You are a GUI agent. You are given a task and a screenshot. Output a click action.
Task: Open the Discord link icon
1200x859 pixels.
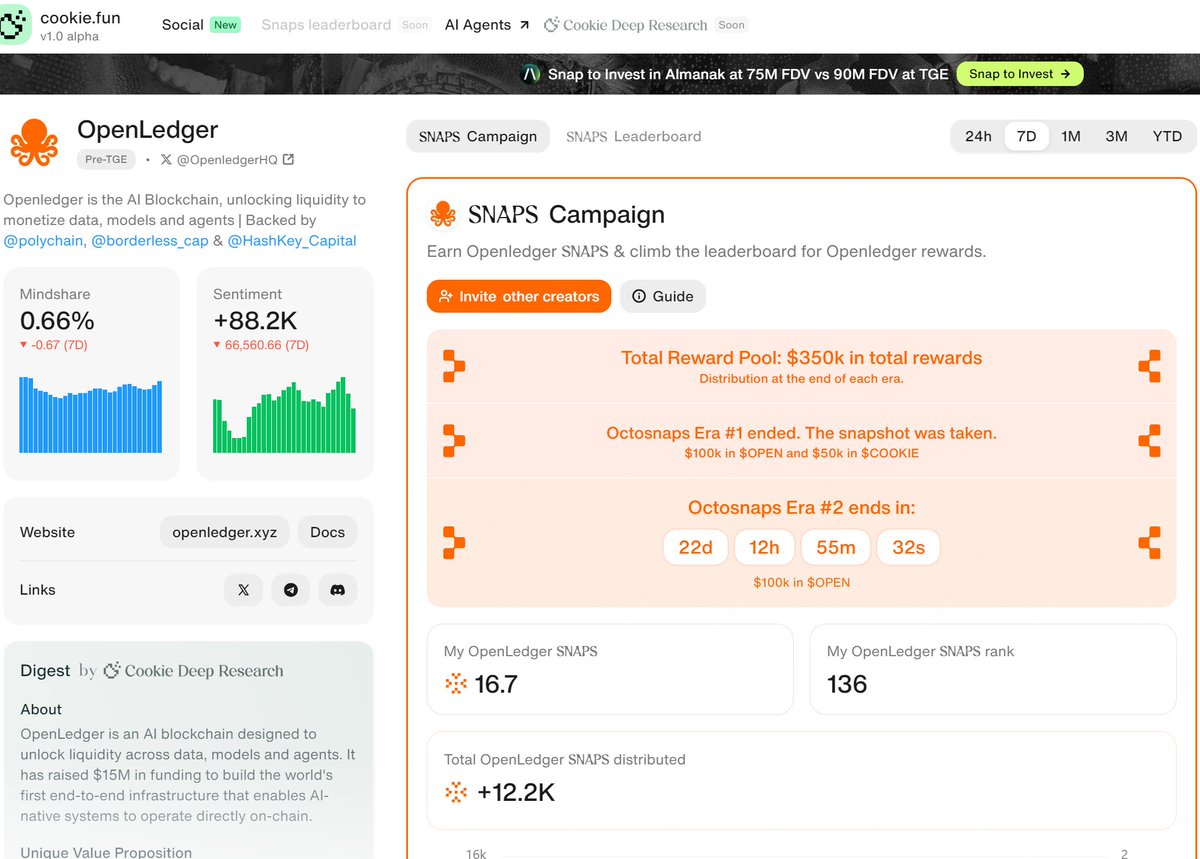click(337, 590)
